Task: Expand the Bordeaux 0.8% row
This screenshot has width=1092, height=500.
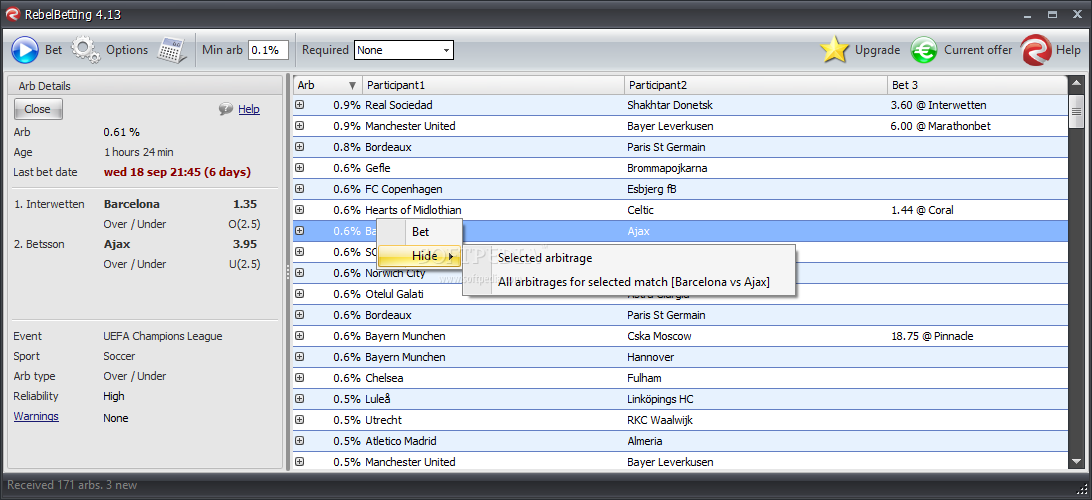Action: point(299,147)
